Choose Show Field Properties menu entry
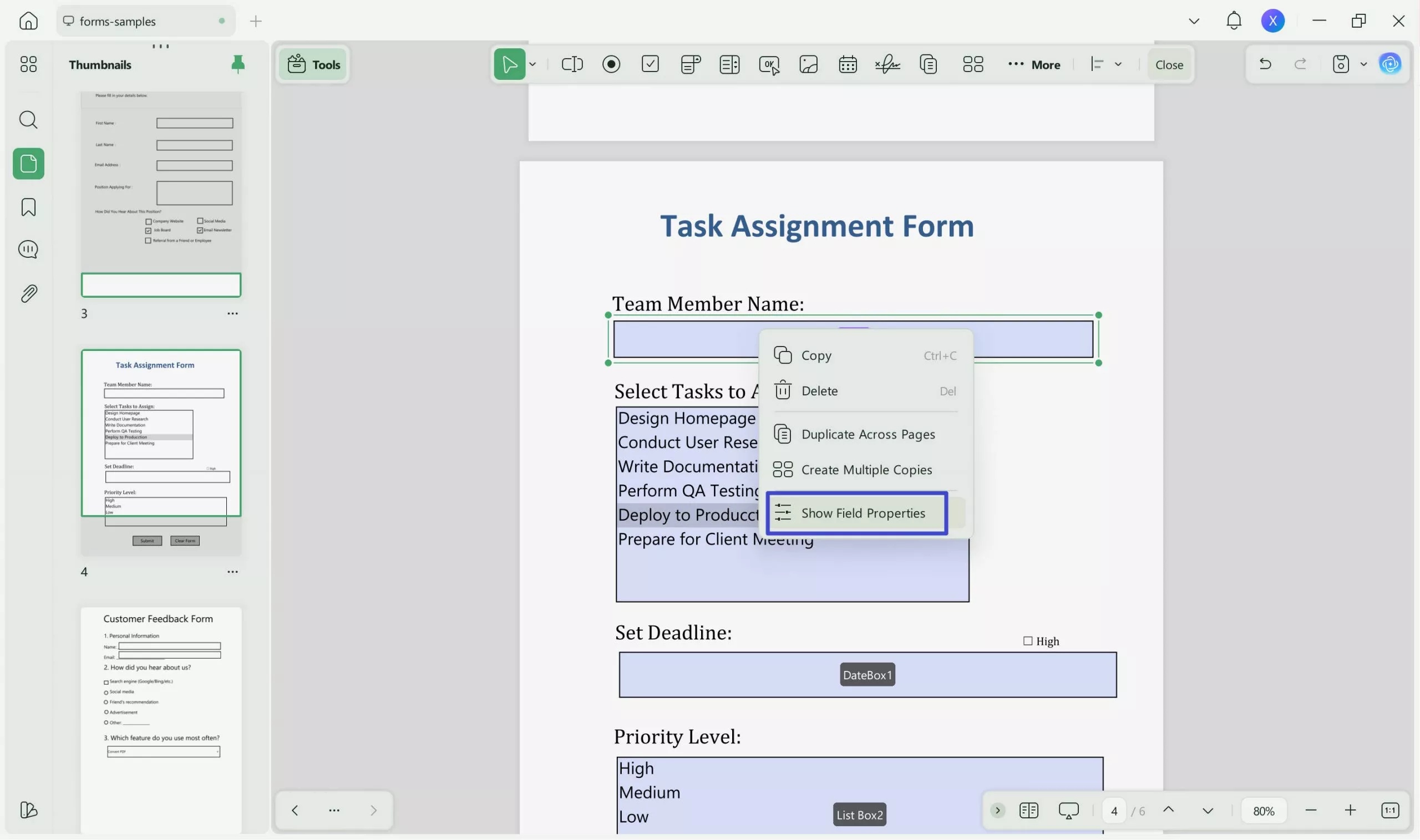1420x840 pixels. [x=863, y=513]
